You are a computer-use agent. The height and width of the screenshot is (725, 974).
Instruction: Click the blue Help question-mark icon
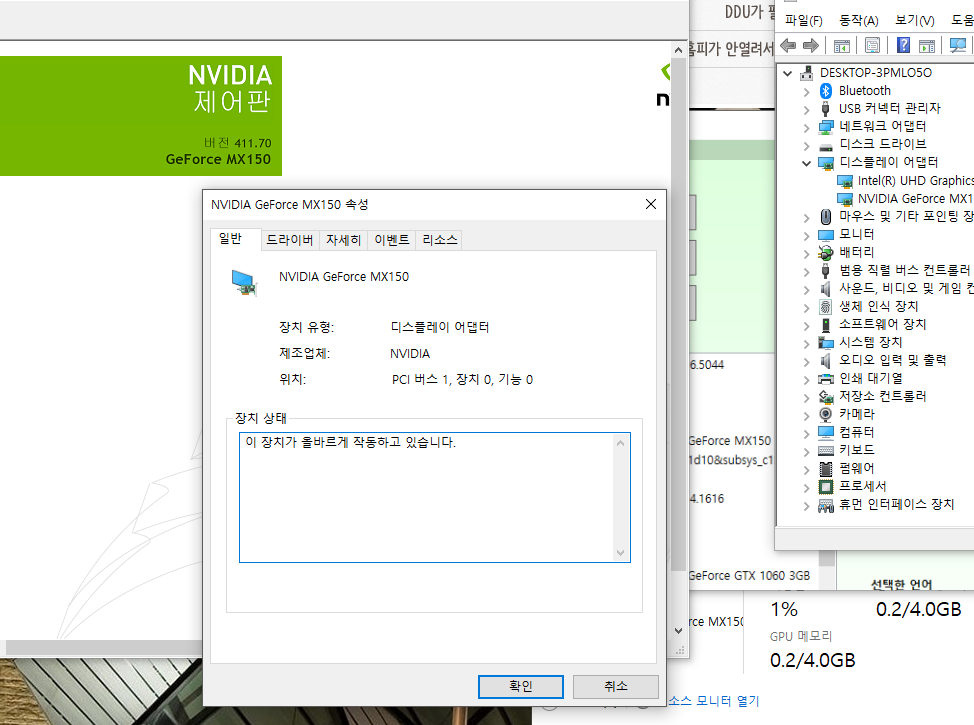click(904, 45)
